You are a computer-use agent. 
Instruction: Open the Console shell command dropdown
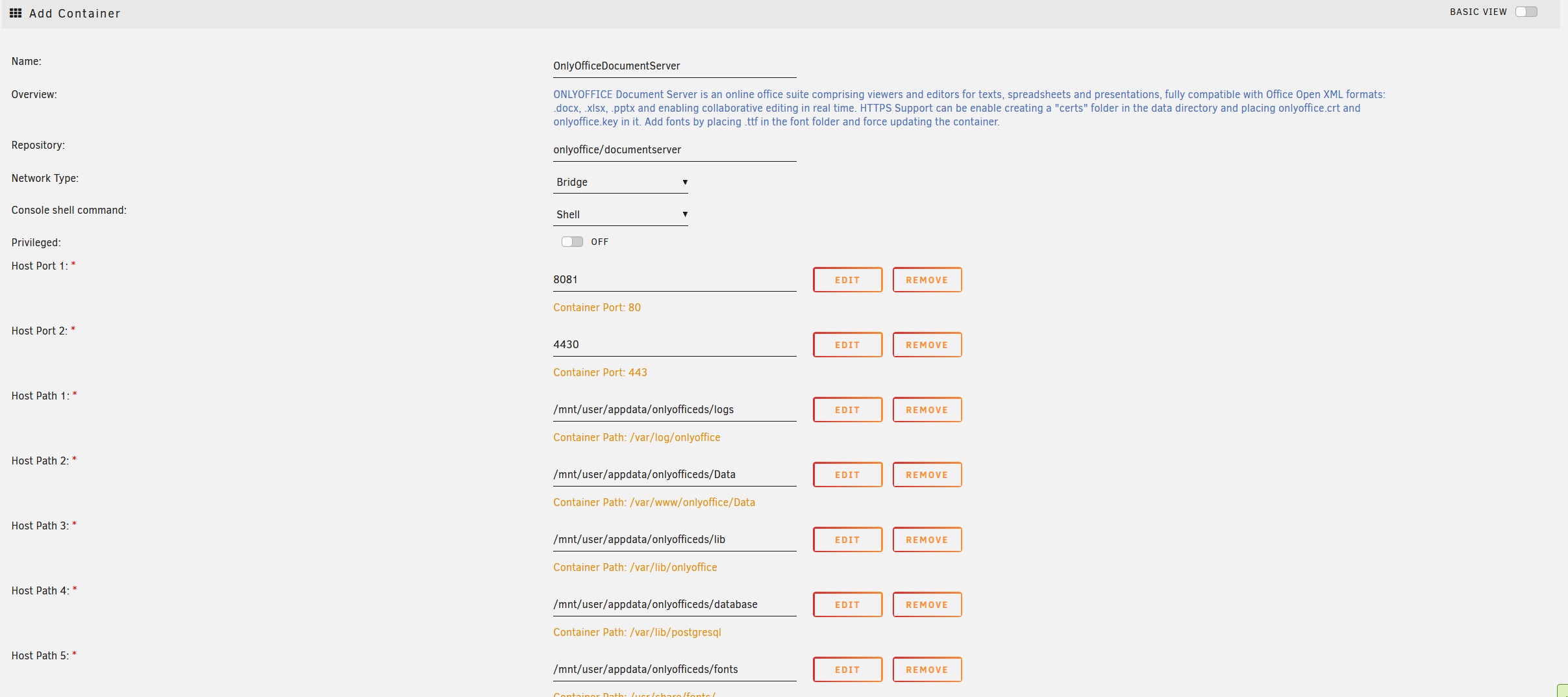pos(621,214)
